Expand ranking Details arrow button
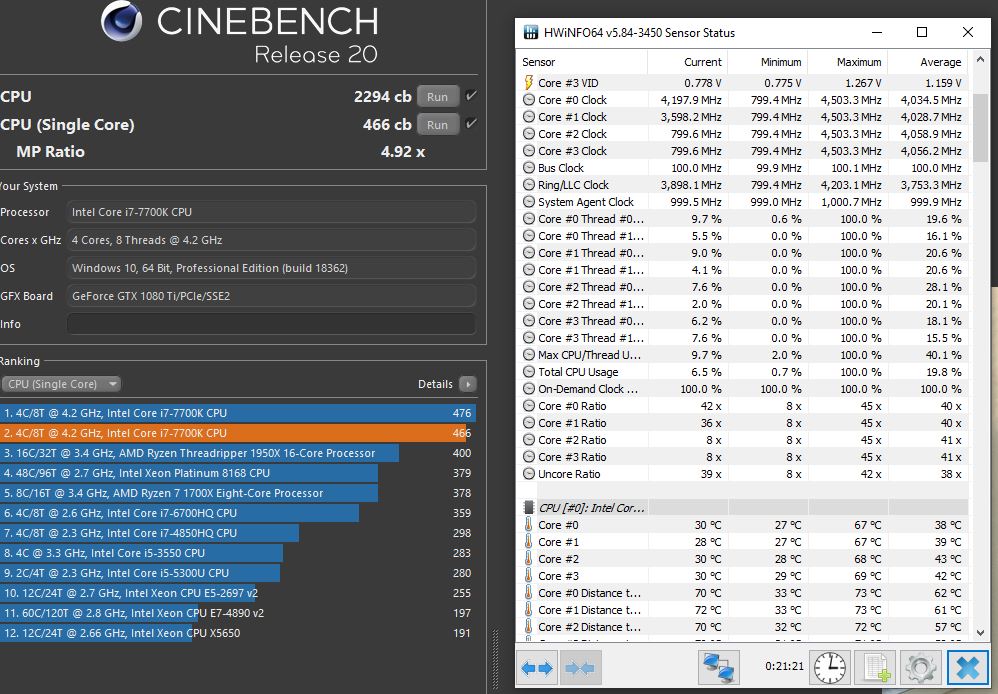 pos(468,384)
